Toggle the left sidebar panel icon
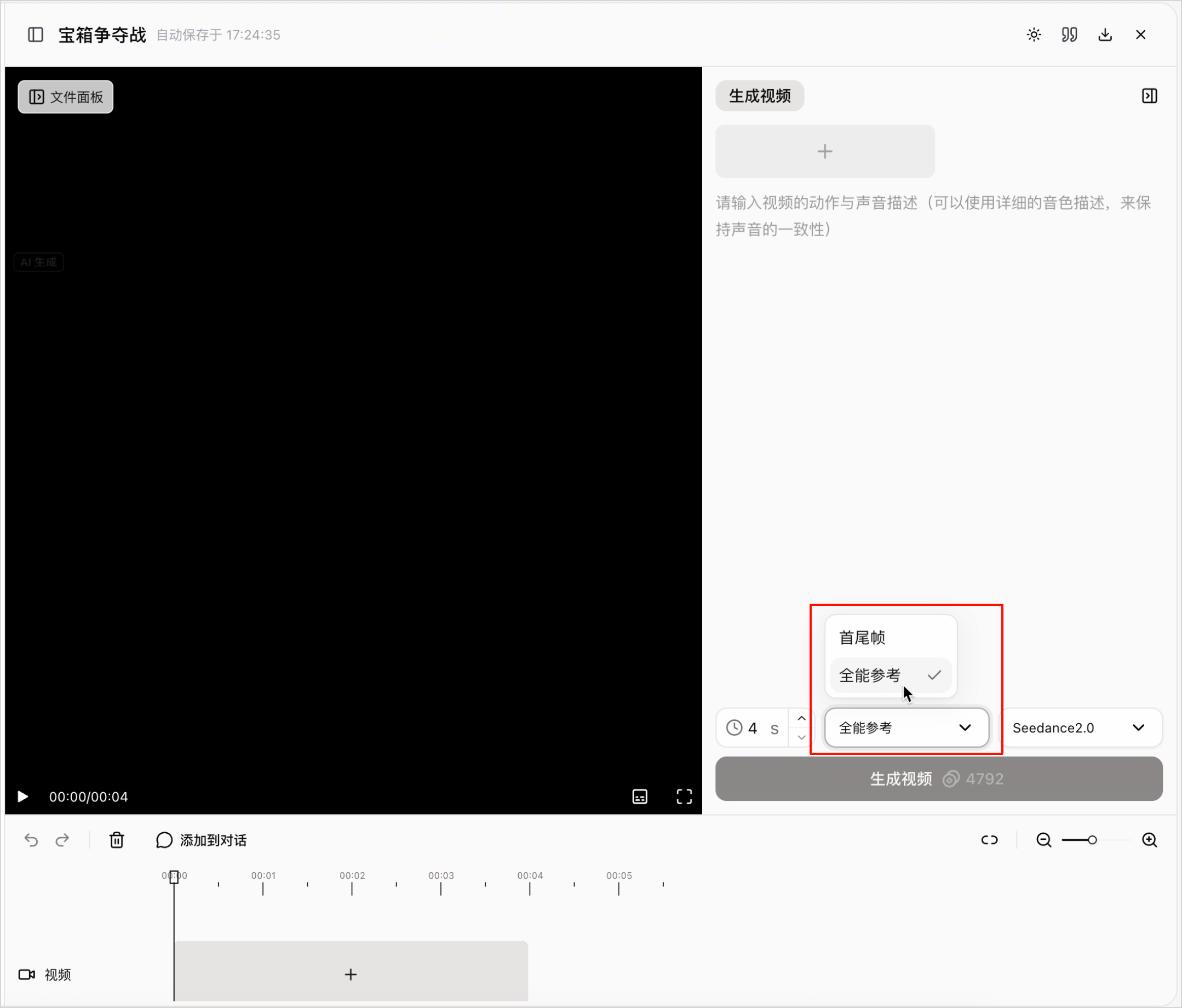The height and width of the screenshot is (1008, 1182). (x=36, y=35)
